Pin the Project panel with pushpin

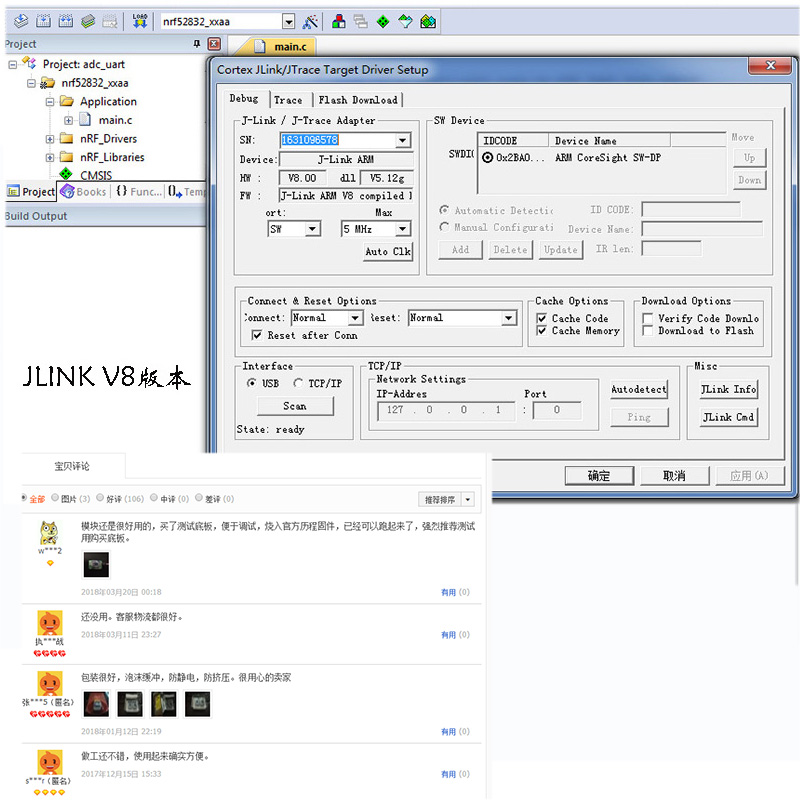click(x=196, y=44)
